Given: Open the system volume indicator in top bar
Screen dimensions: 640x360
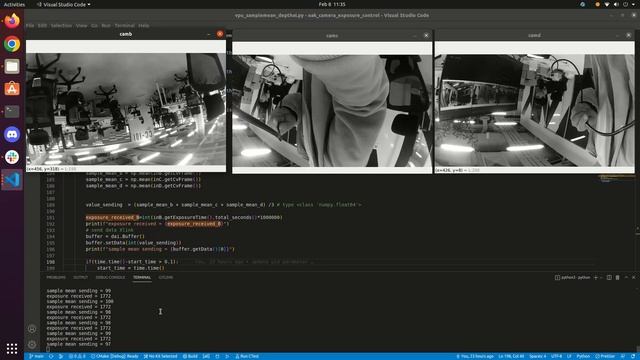Looking at the screenshot, I should (x=616, y=4).
